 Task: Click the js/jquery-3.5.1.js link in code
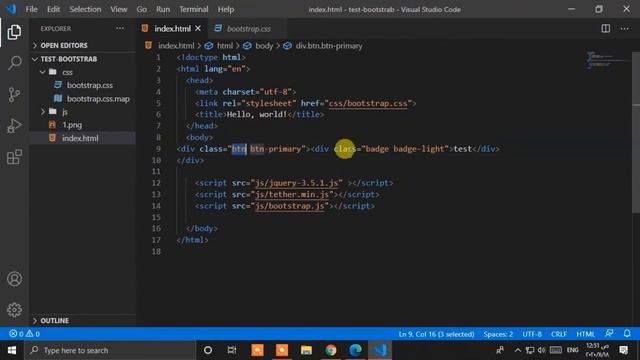pos(296,183)
